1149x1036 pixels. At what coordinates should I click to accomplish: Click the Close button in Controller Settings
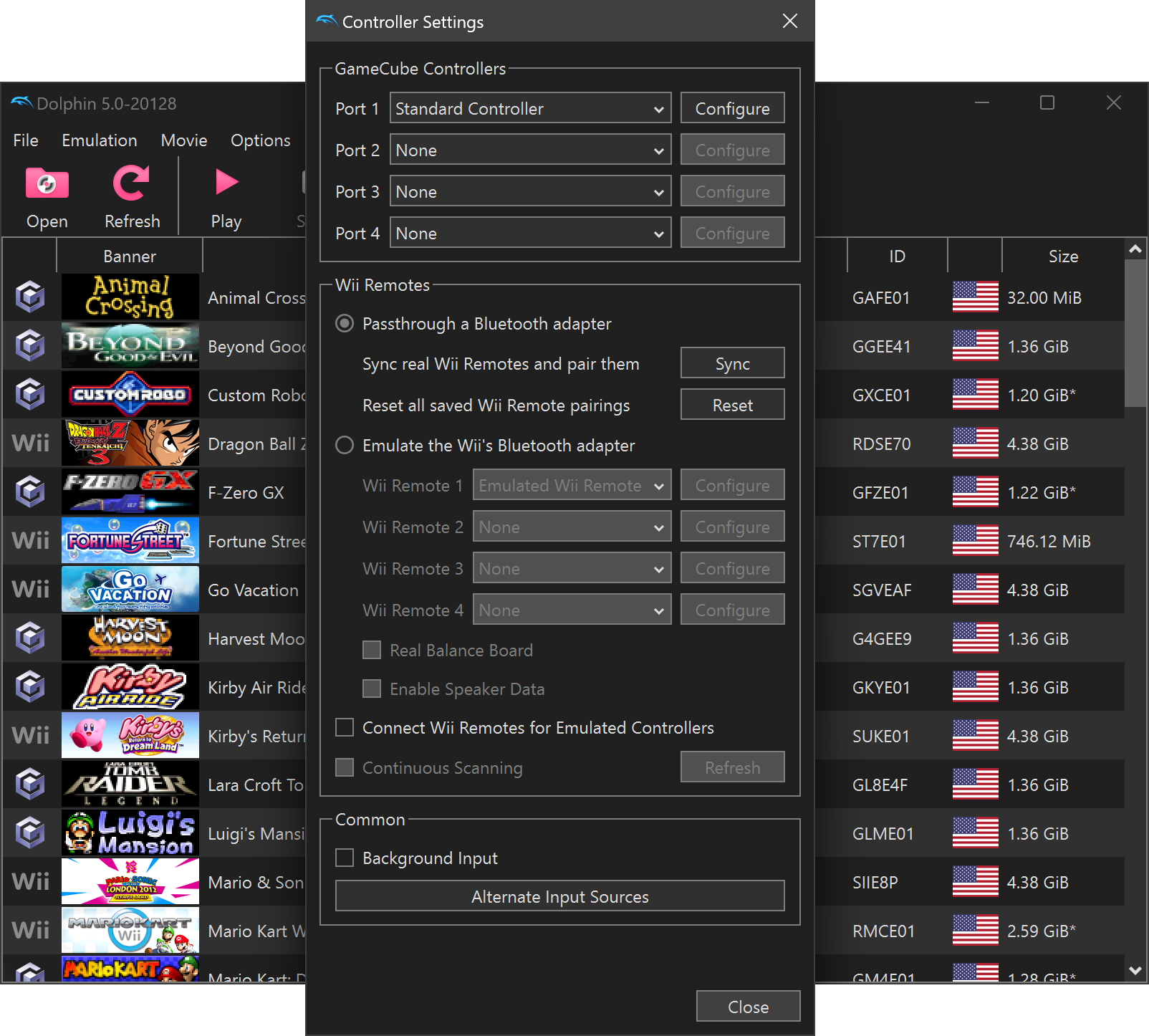(x=748, y=1007)
